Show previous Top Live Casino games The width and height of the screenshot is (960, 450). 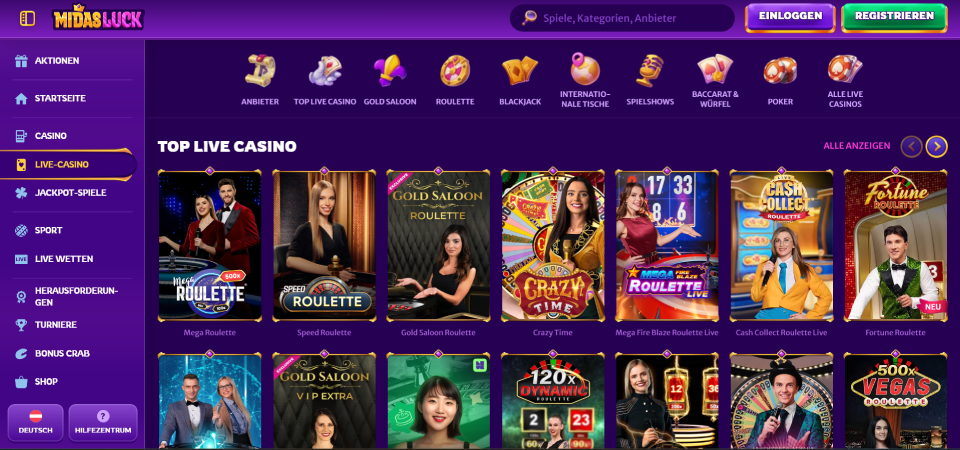tap(911, 146)
